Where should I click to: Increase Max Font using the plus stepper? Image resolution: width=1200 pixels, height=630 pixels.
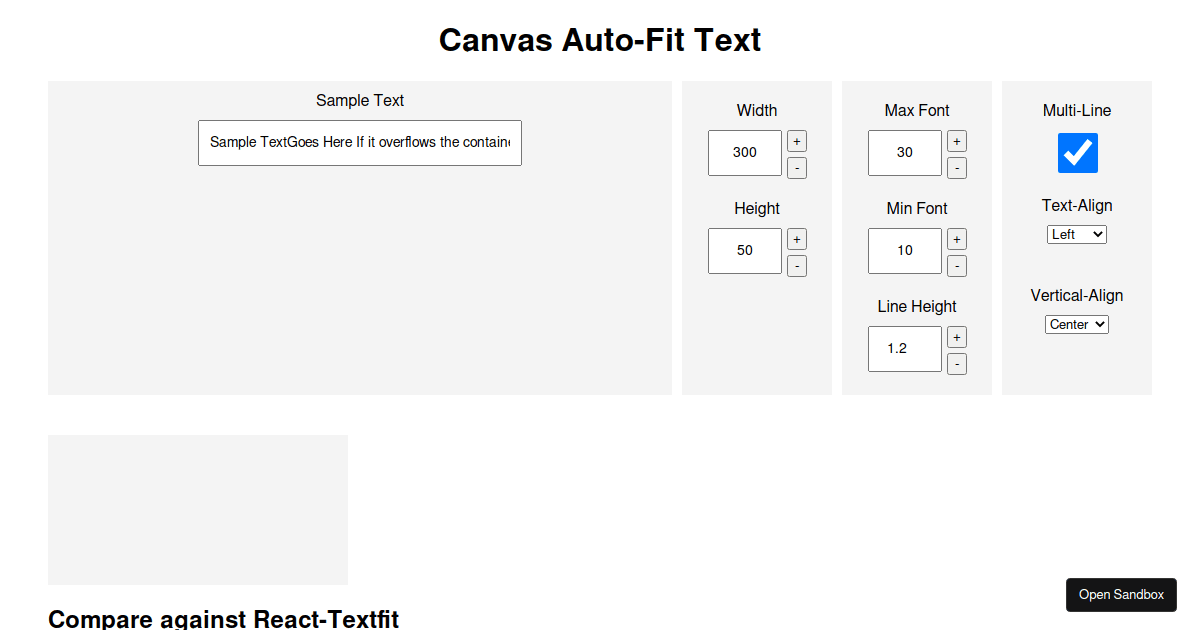(956, 141)
